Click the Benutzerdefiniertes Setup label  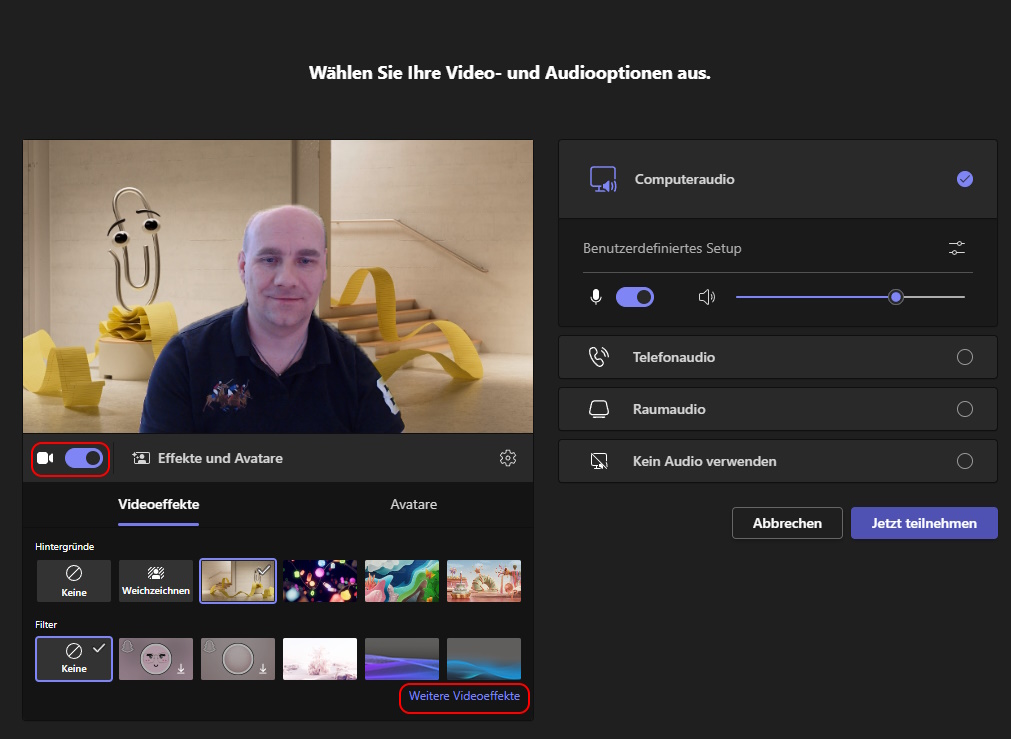click(x=662, y=248)
